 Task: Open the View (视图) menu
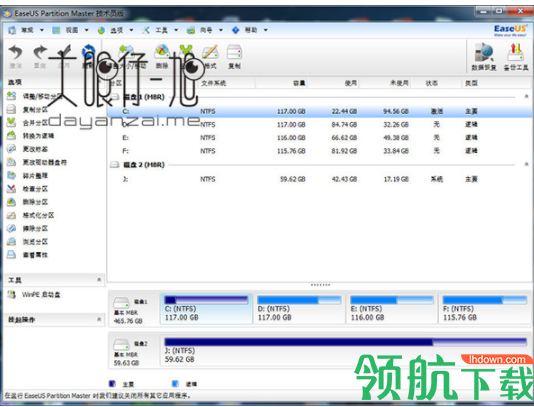tap(71, 30)
